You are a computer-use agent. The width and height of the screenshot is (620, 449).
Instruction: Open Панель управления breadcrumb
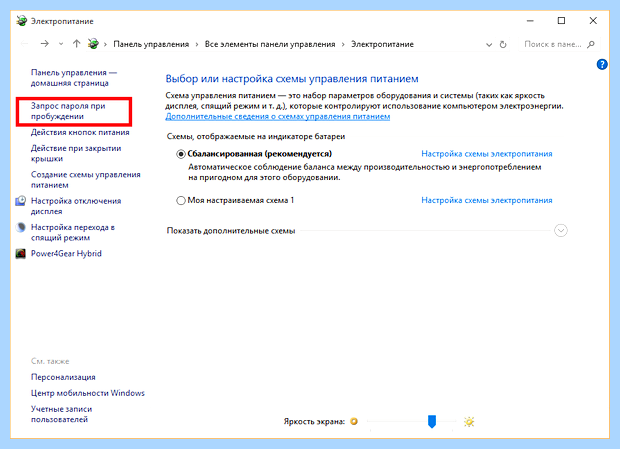coord(151,44)
